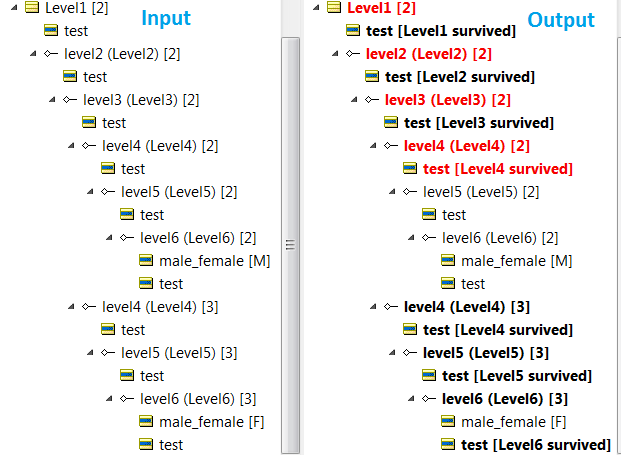Select 'test [Level3 survived]' text in Output
Screen dimensions: 621x455
[479, 123]
